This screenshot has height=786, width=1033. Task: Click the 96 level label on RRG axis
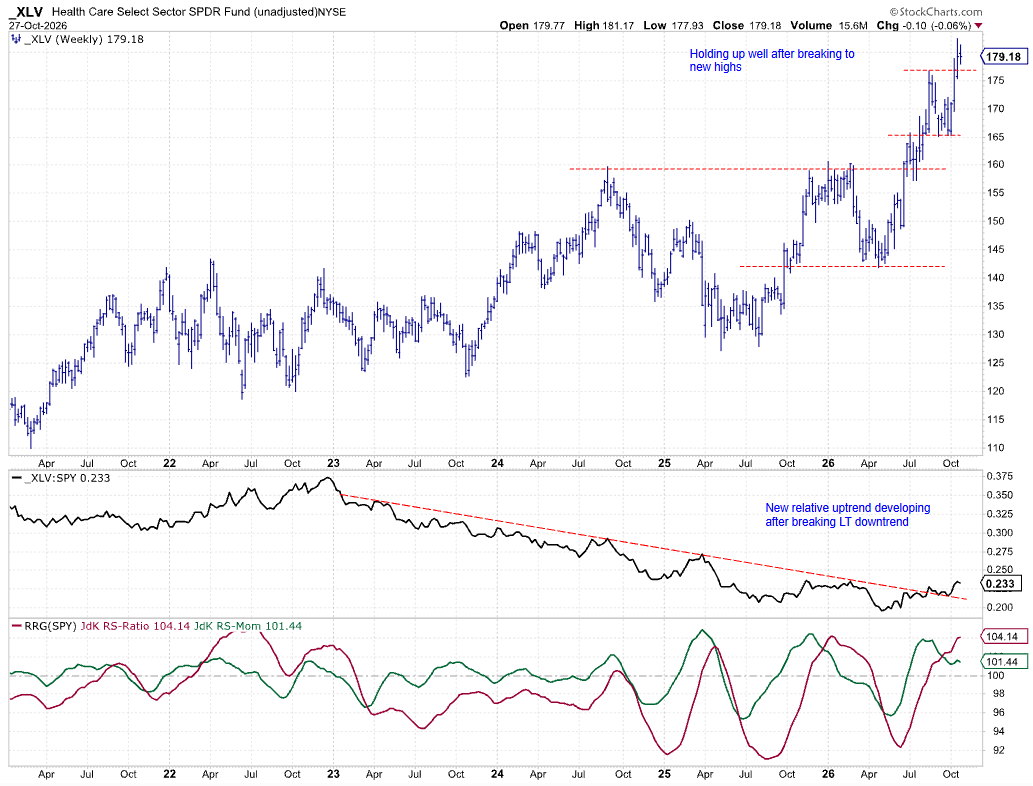click(x=998, y=713)
